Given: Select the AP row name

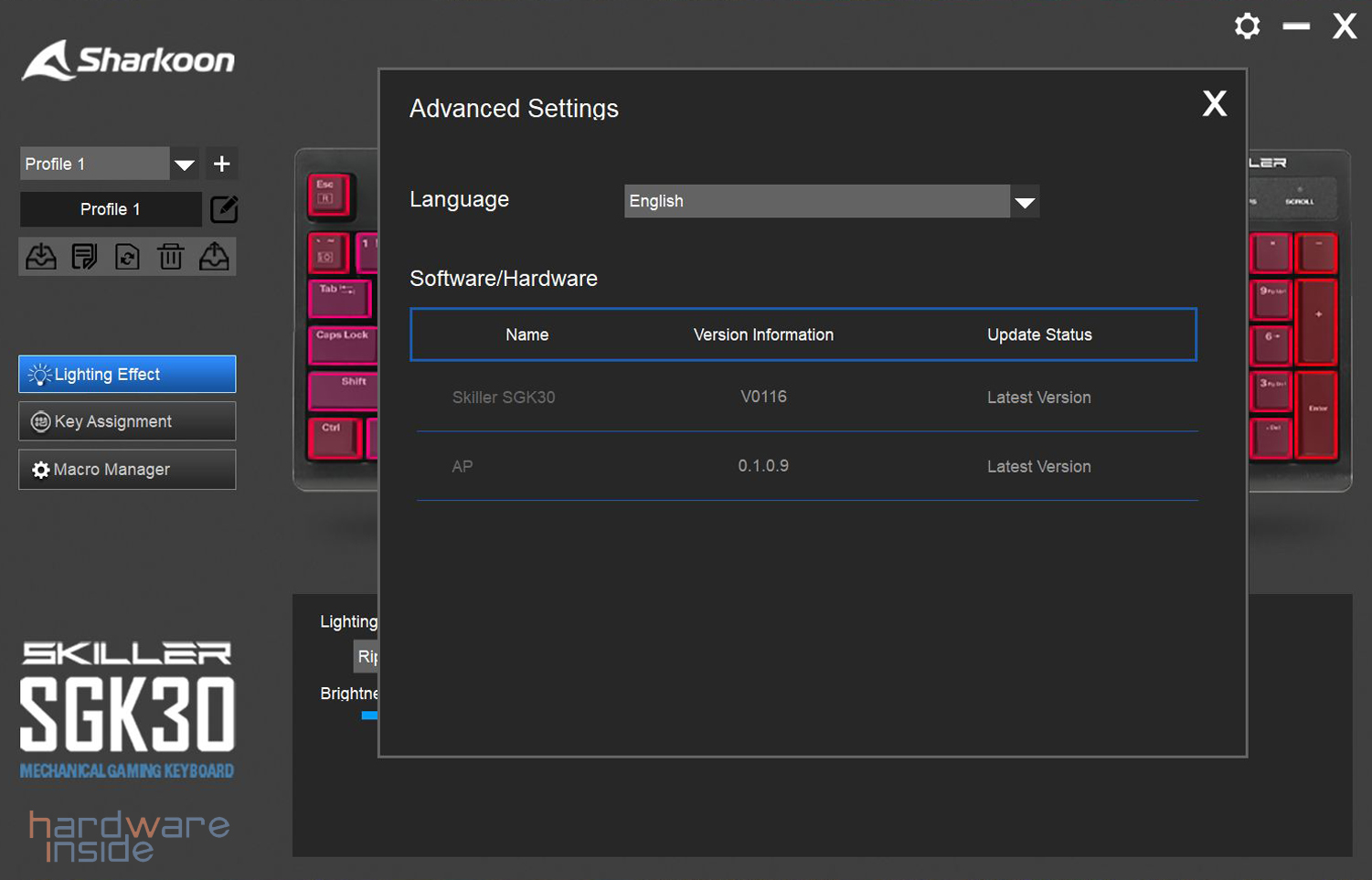Looking at the screenshot, I should [463, 466].
